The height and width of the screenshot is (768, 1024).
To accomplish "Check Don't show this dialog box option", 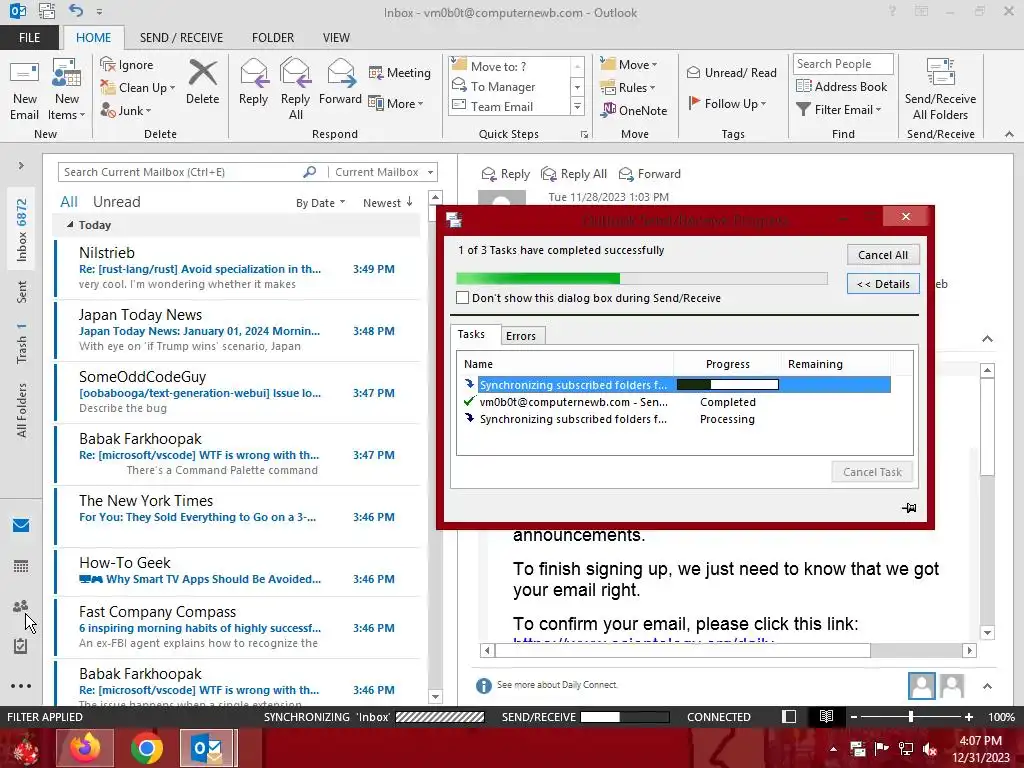I will (462, 298).
